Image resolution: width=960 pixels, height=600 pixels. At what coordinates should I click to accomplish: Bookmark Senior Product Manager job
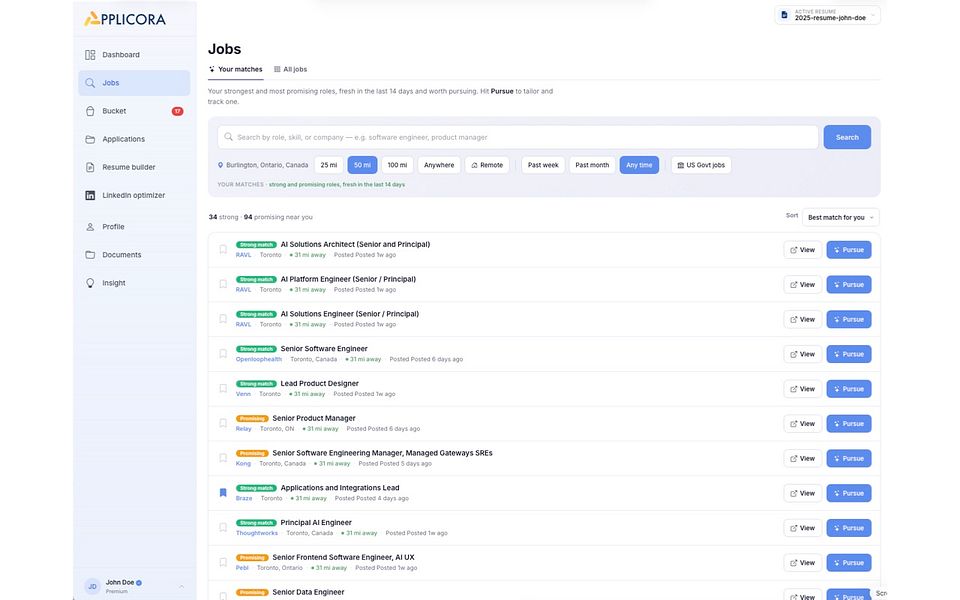click(x=223, y=423)
